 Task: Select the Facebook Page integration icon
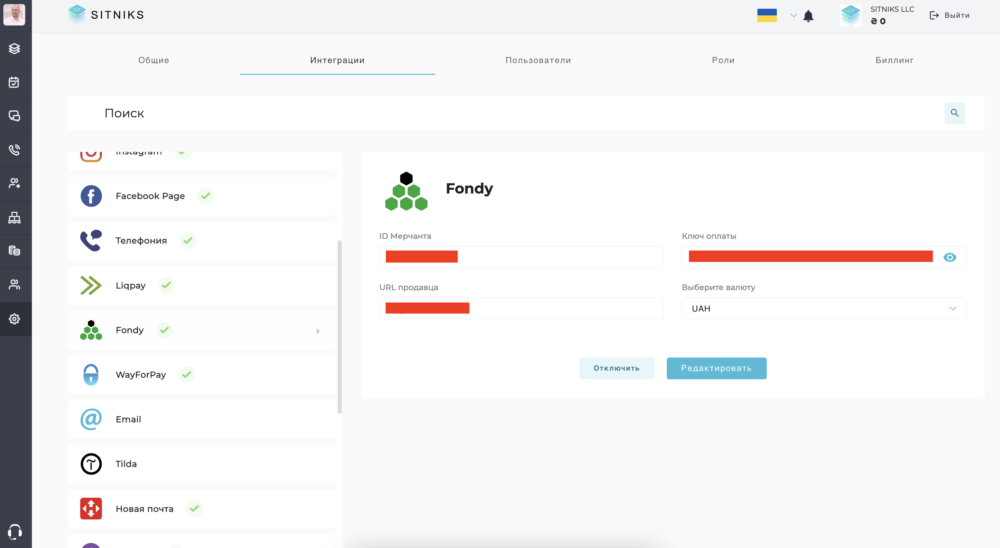click(x=91, y=196)
